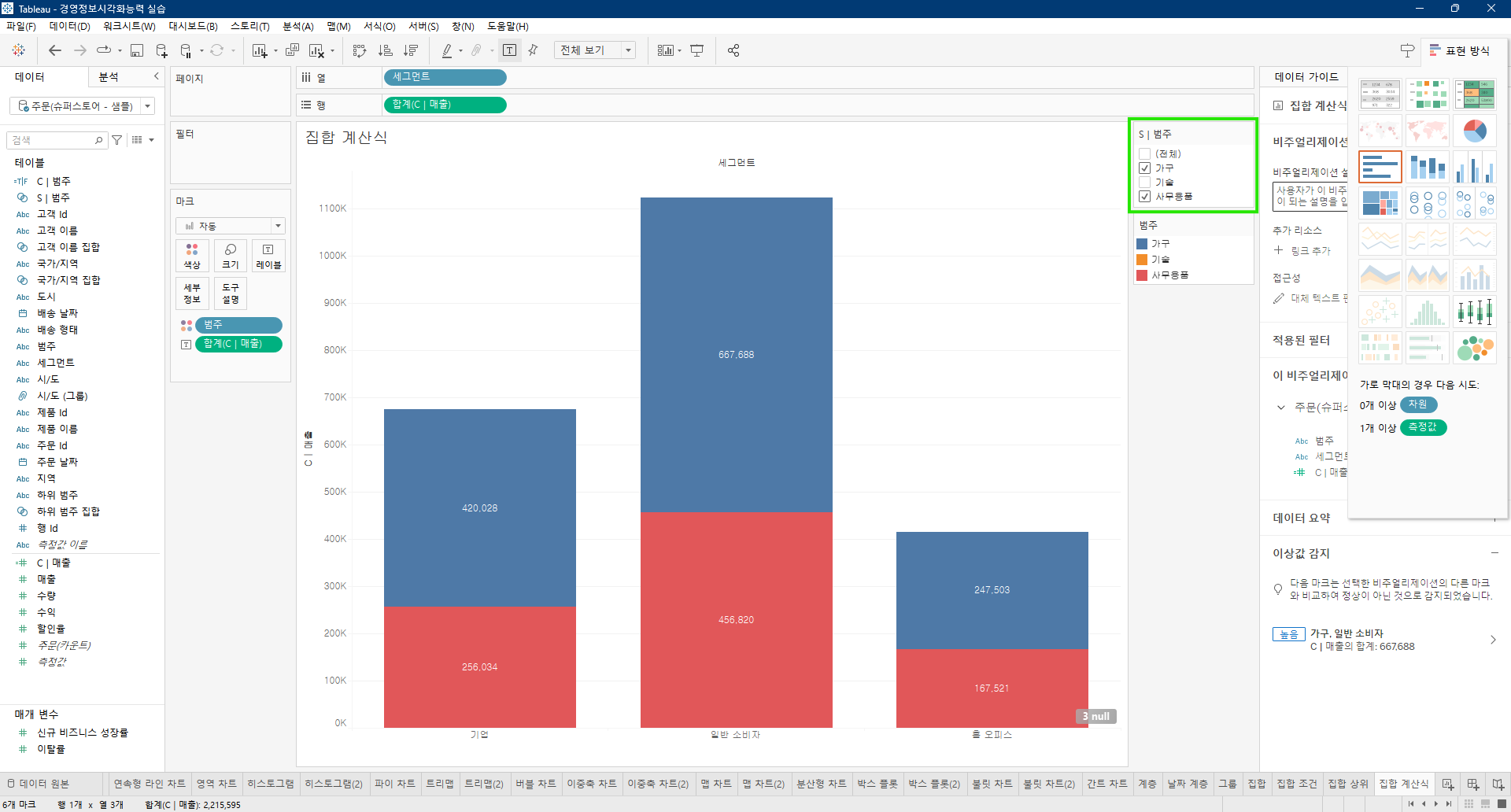Viewport: 1511px width, 812px height.
Task: Toggle the show mark labels T icon
Action: click(x=510, y=50)
